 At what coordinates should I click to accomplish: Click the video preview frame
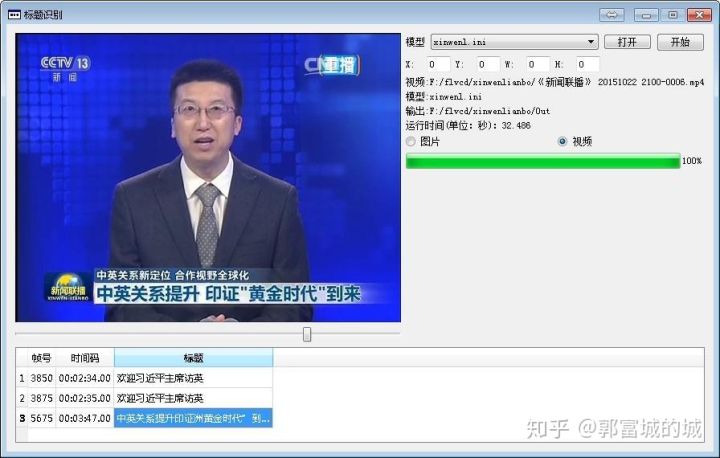tap(208, 177)
